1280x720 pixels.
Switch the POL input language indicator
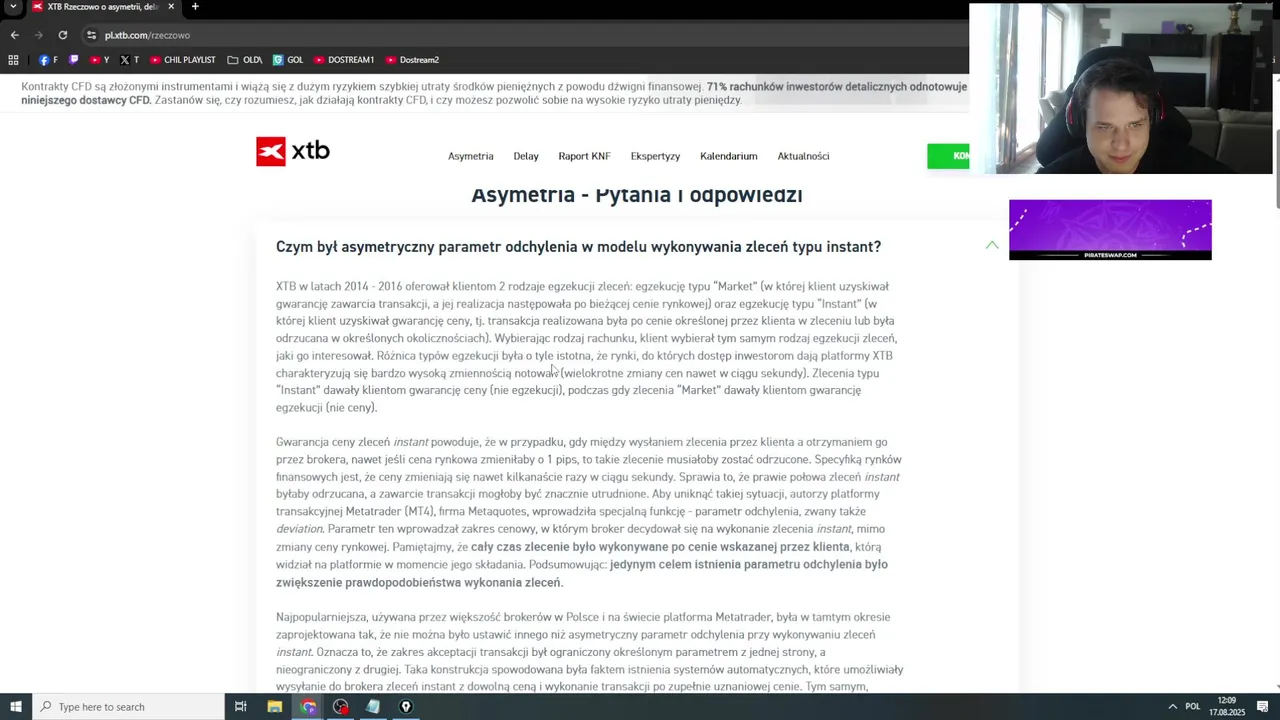[x=1193, y=707]
